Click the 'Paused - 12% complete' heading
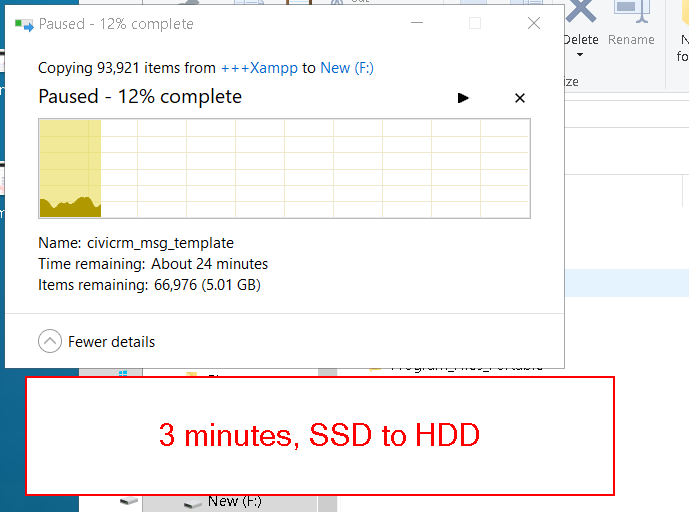 click(x=140, y=97)
